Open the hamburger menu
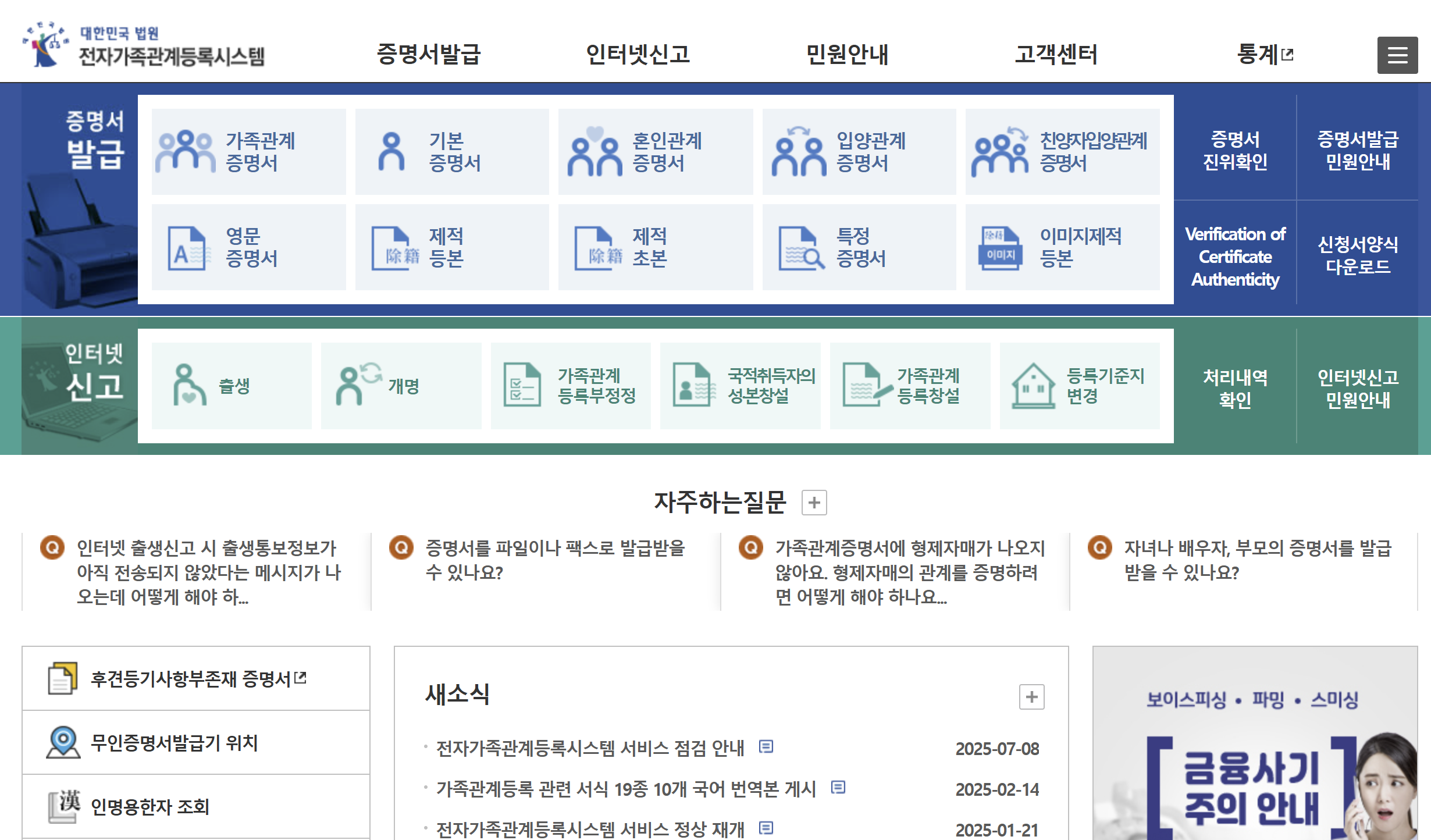The width and height of the screenshot is (1431, 840). point(1397,54)
